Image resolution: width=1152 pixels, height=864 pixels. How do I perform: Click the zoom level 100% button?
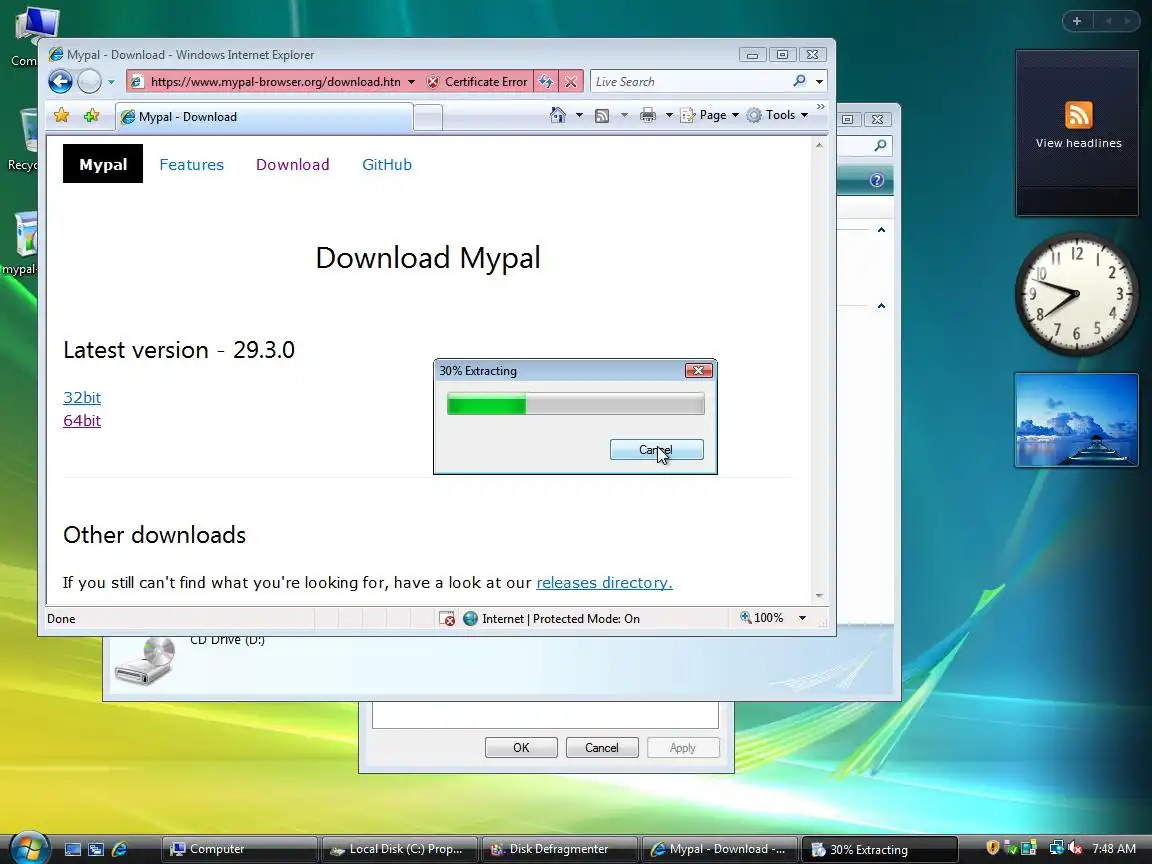pyautogui.click(x=762, y=618)
